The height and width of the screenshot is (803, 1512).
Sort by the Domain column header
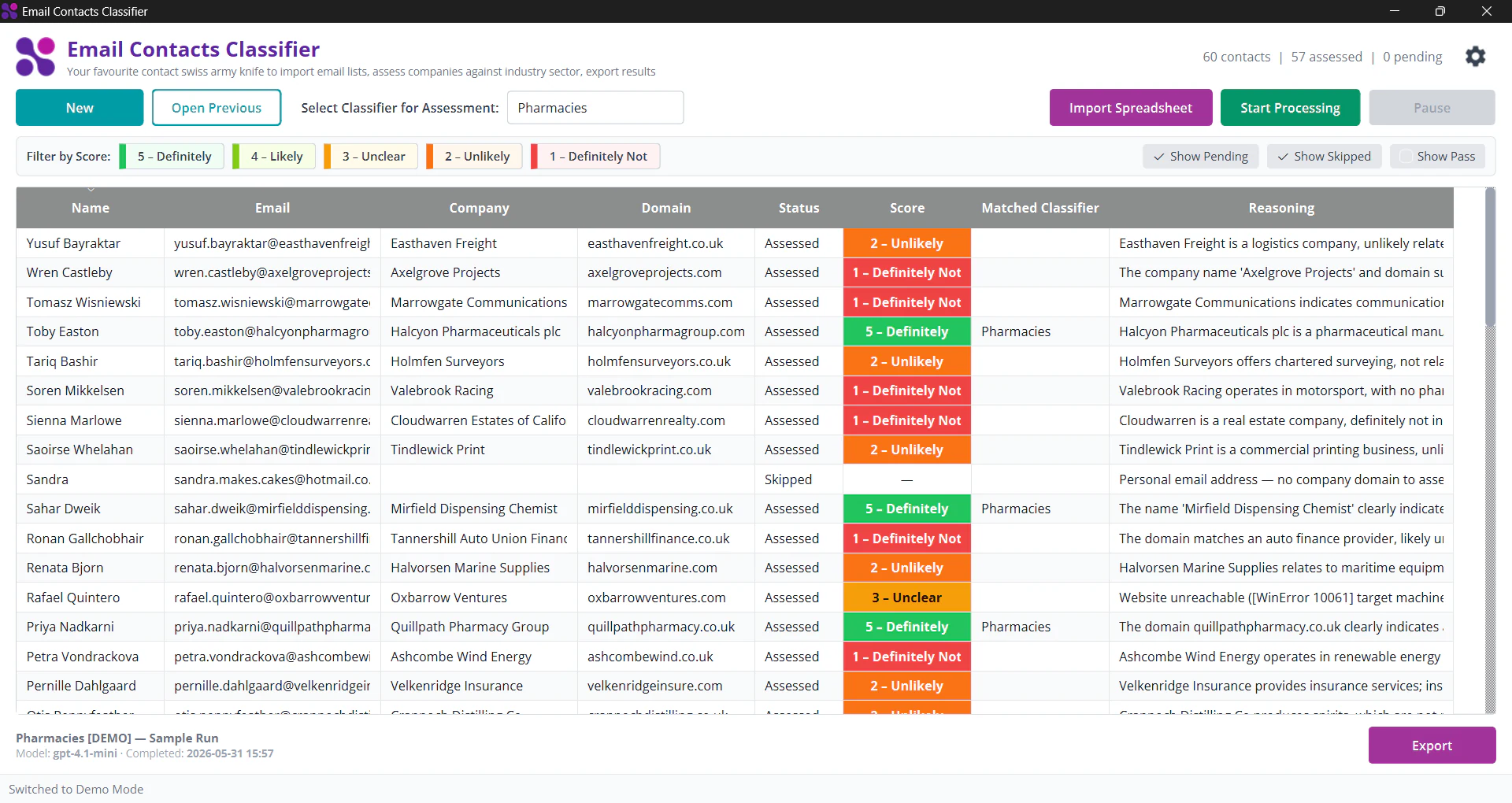tap(666, 208)
